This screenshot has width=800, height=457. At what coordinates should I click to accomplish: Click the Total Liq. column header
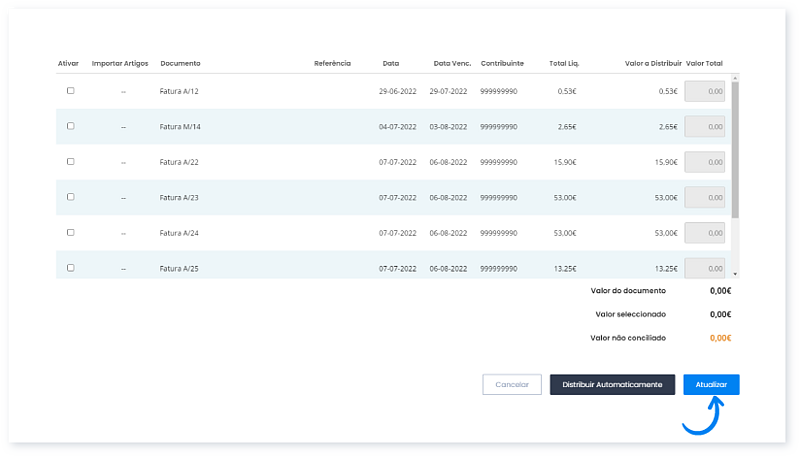pos(565,63)
